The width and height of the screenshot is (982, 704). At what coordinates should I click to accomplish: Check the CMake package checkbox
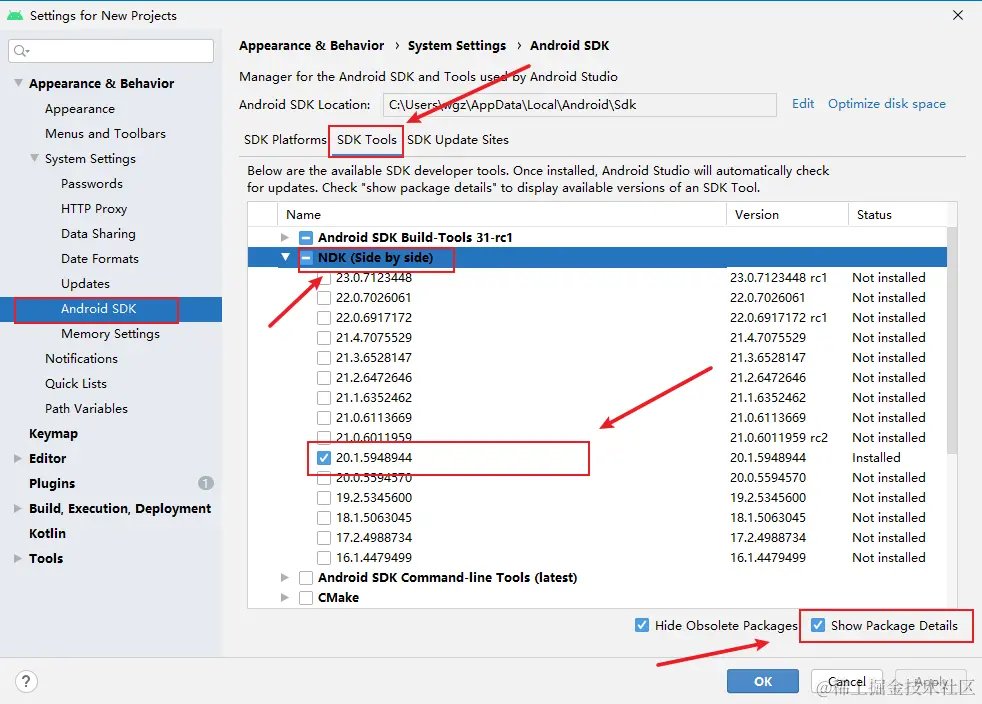(x=306, y=598)
